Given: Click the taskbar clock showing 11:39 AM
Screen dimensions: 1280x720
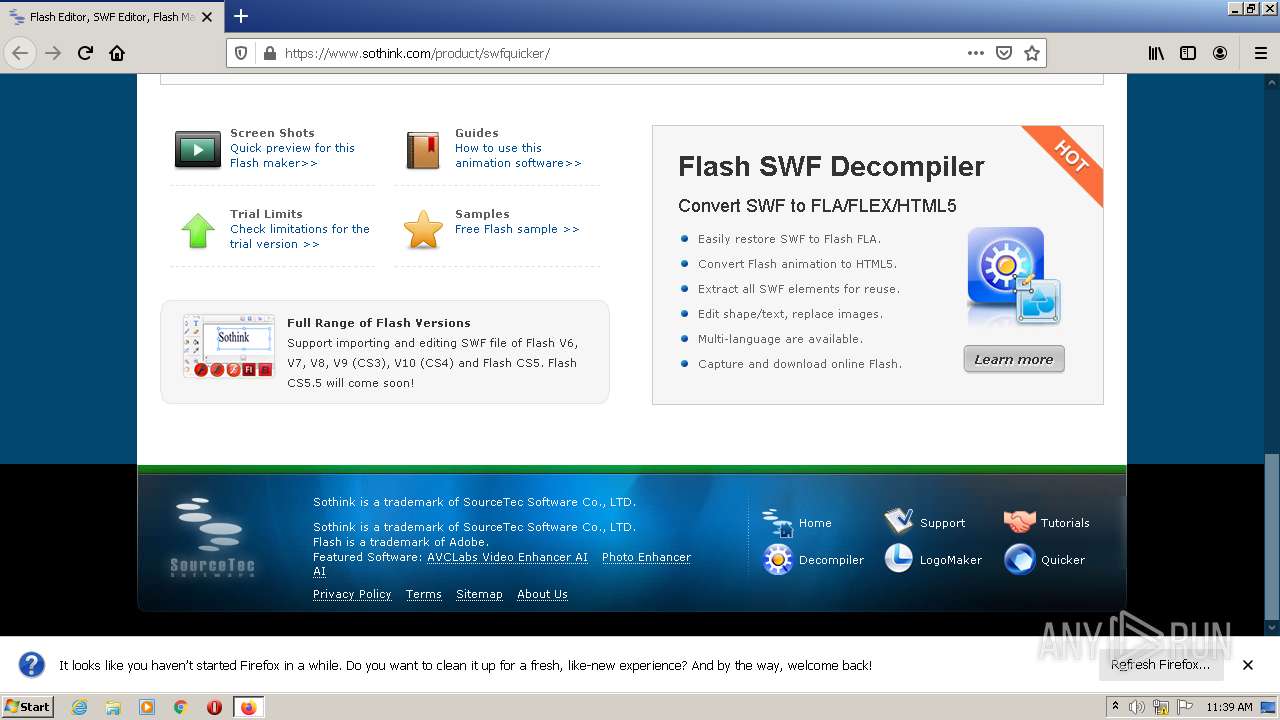Looking at the screenshot, I should pos(1229,707).
